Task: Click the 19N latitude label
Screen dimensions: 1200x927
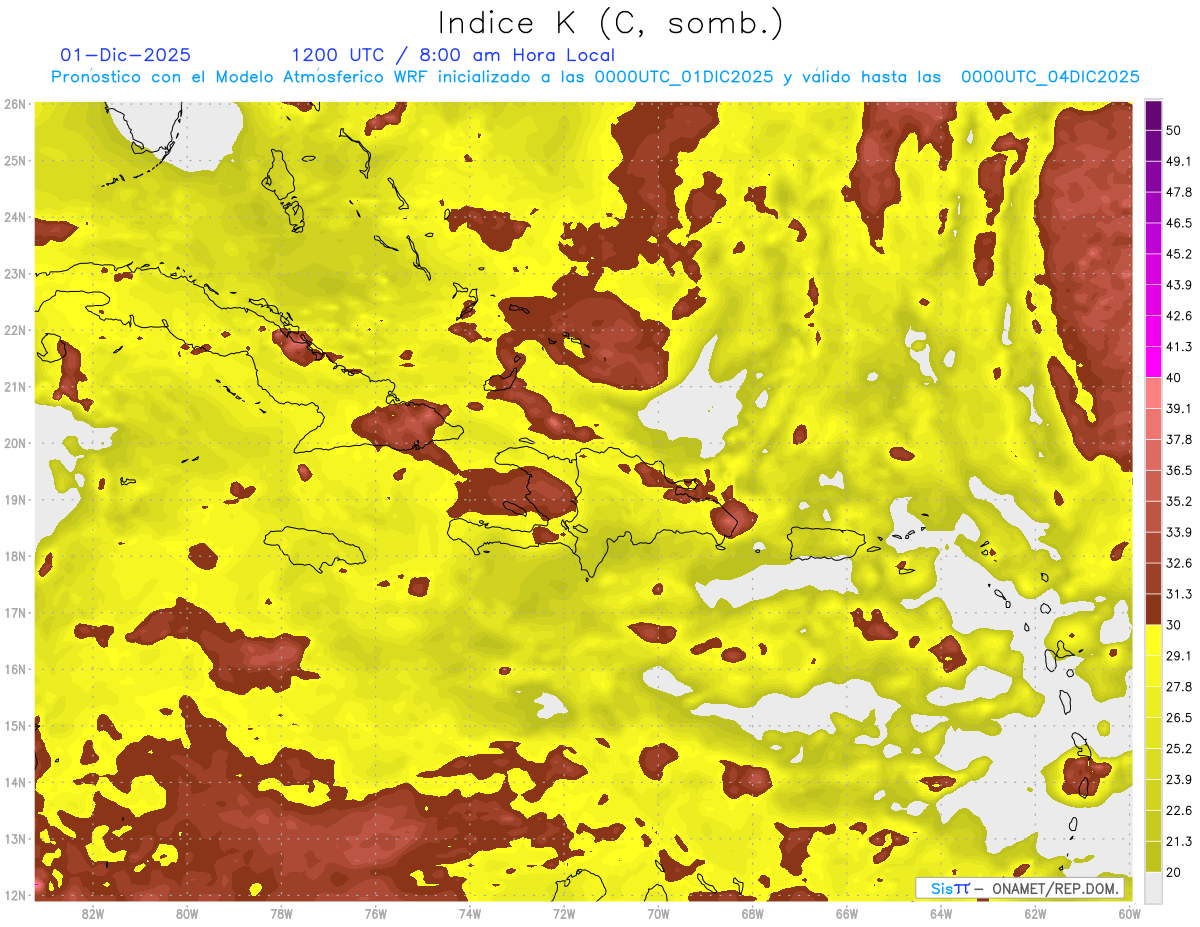Action: pos(15,499)
